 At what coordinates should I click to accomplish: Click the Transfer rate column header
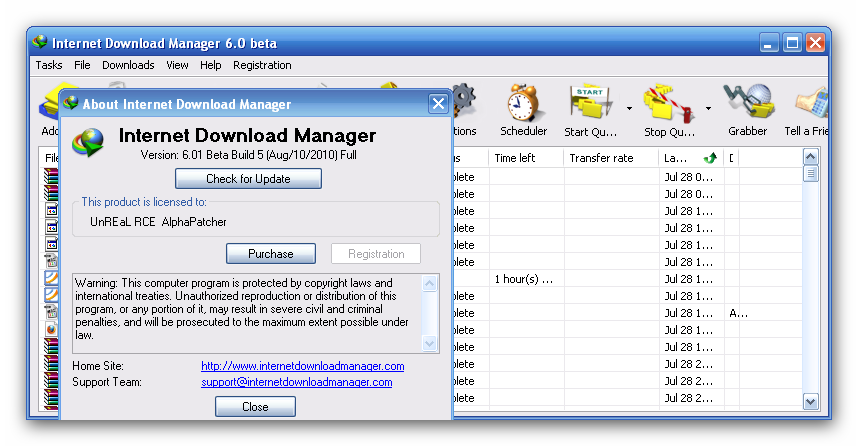601,158
